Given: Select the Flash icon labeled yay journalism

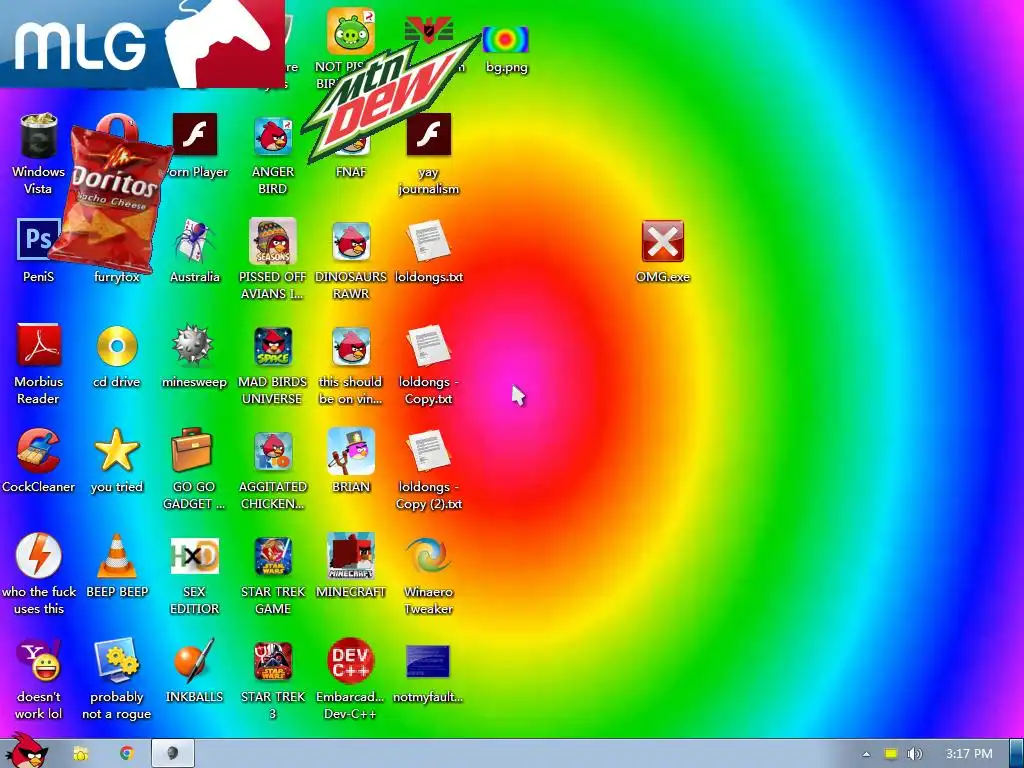Looking at the screenshot, I should [x=428, y=134].
